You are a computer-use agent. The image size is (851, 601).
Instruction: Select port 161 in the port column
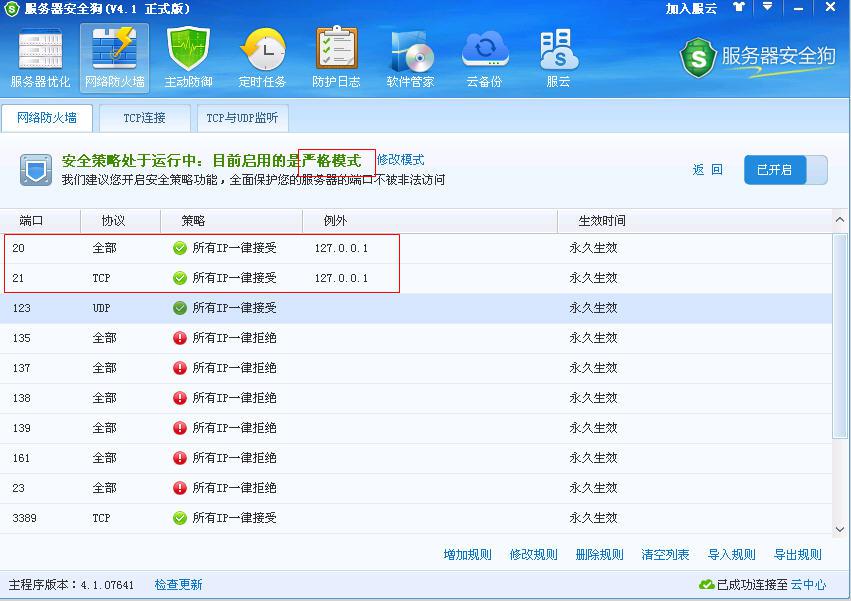click(x=22, y=458)
